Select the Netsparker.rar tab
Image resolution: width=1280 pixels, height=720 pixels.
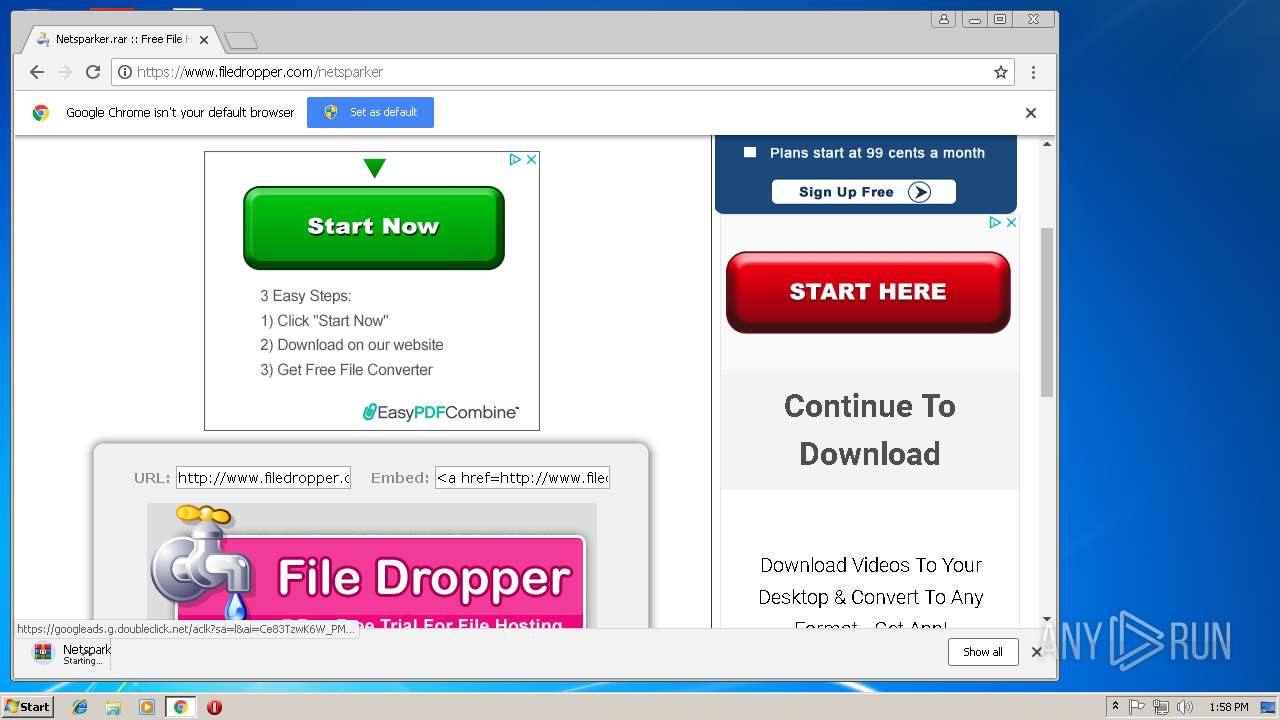pyautogui.click(x=120, y=40)
